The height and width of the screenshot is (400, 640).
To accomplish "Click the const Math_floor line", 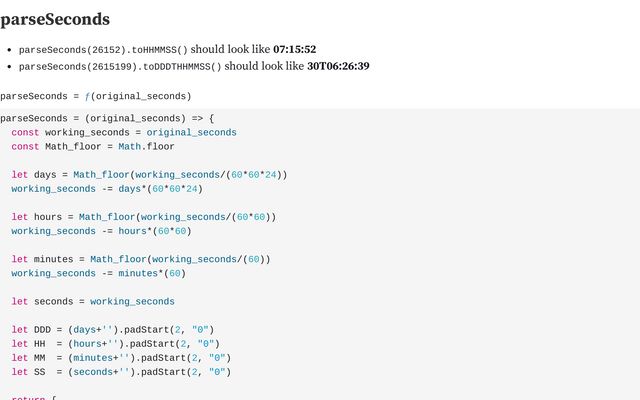I will [93, 147].
